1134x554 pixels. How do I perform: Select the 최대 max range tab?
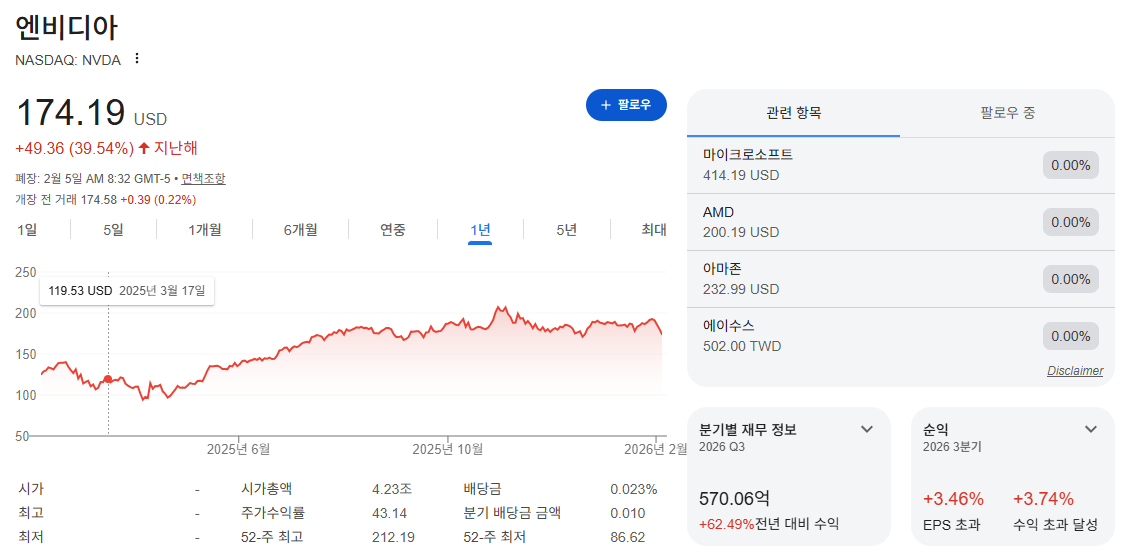click(x=653, y=230)
